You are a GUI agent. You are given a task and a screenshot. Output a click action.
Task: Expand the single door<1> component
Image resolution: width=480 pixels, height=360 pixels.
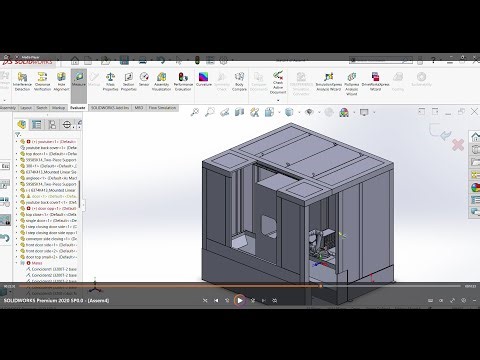(17, 221)
